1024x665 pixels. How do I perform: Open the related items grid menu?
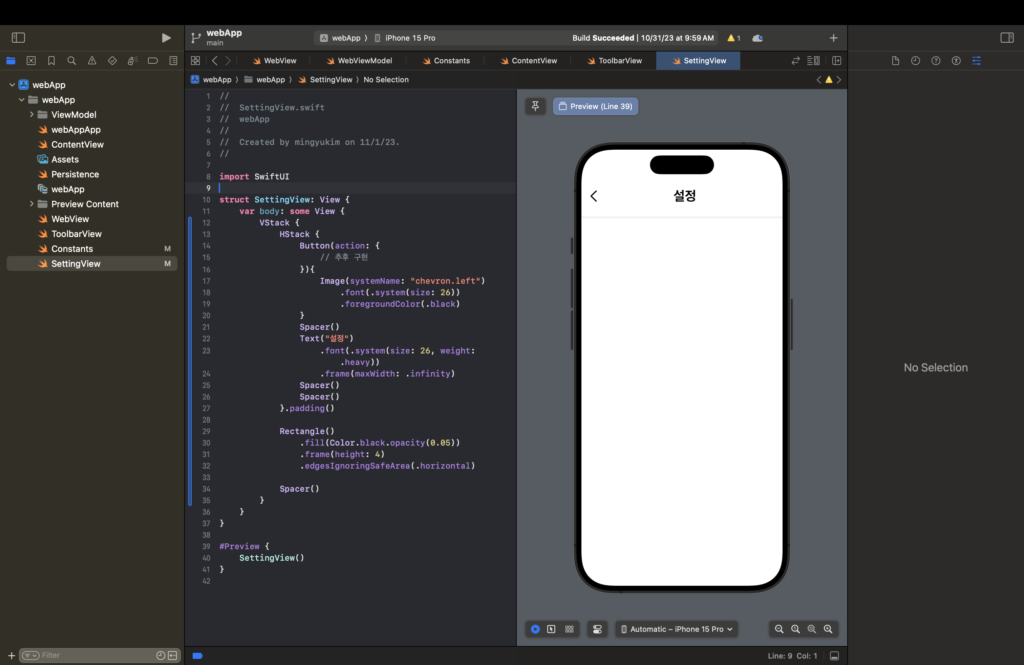[x=195, y=61]
